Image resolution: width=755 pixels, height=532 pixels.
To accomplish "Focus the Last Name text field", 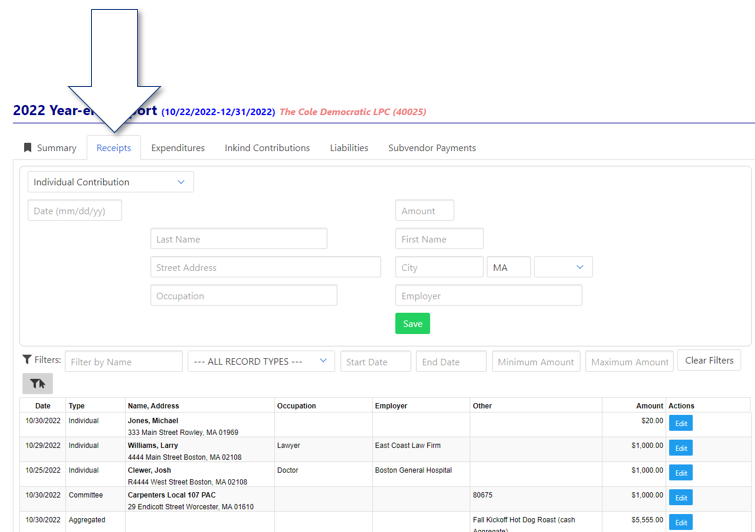I will (239, 239).
